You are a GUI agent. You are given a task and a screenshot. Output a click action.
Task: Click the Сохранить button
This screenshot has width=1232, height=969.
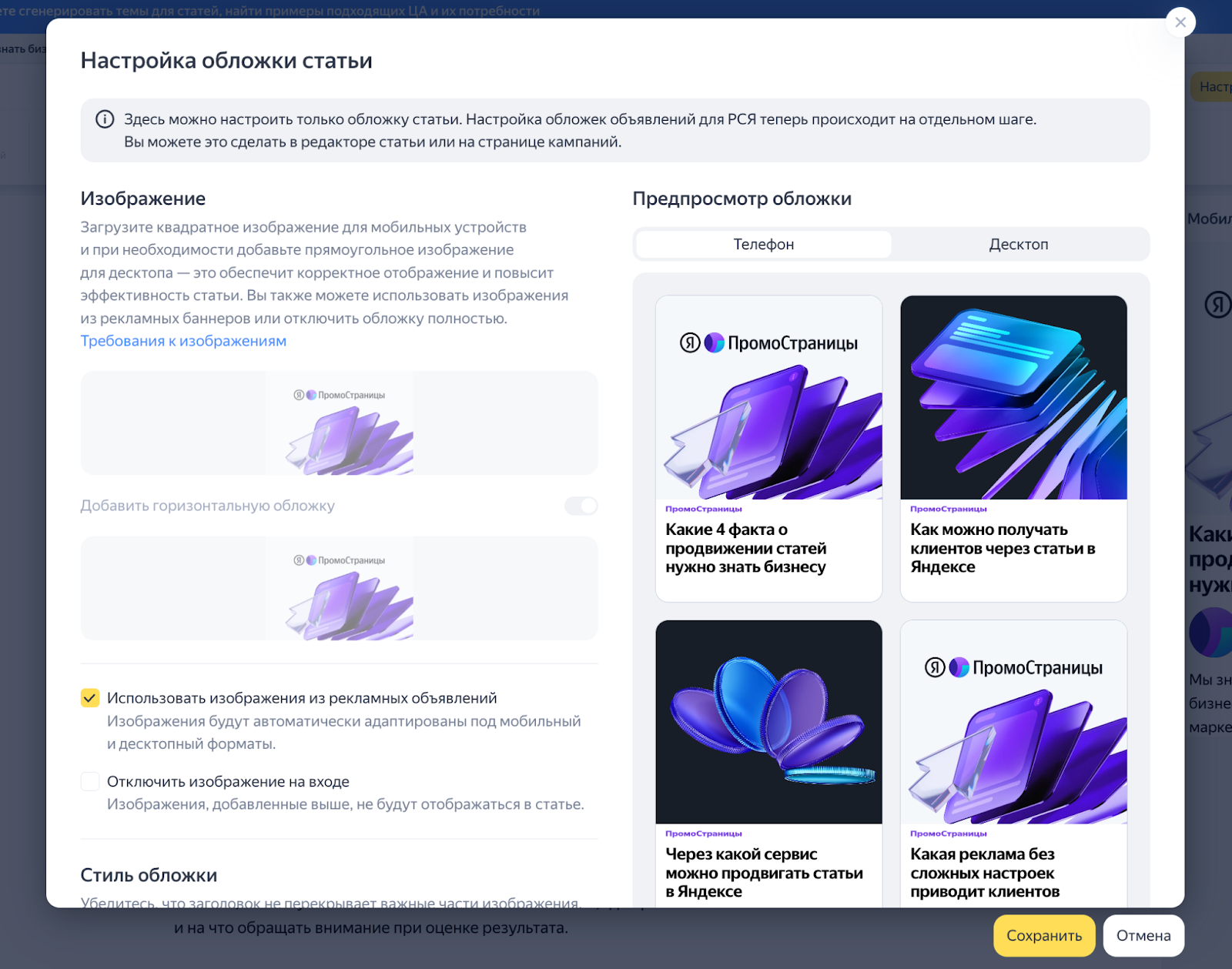(x=1044, y=936)
